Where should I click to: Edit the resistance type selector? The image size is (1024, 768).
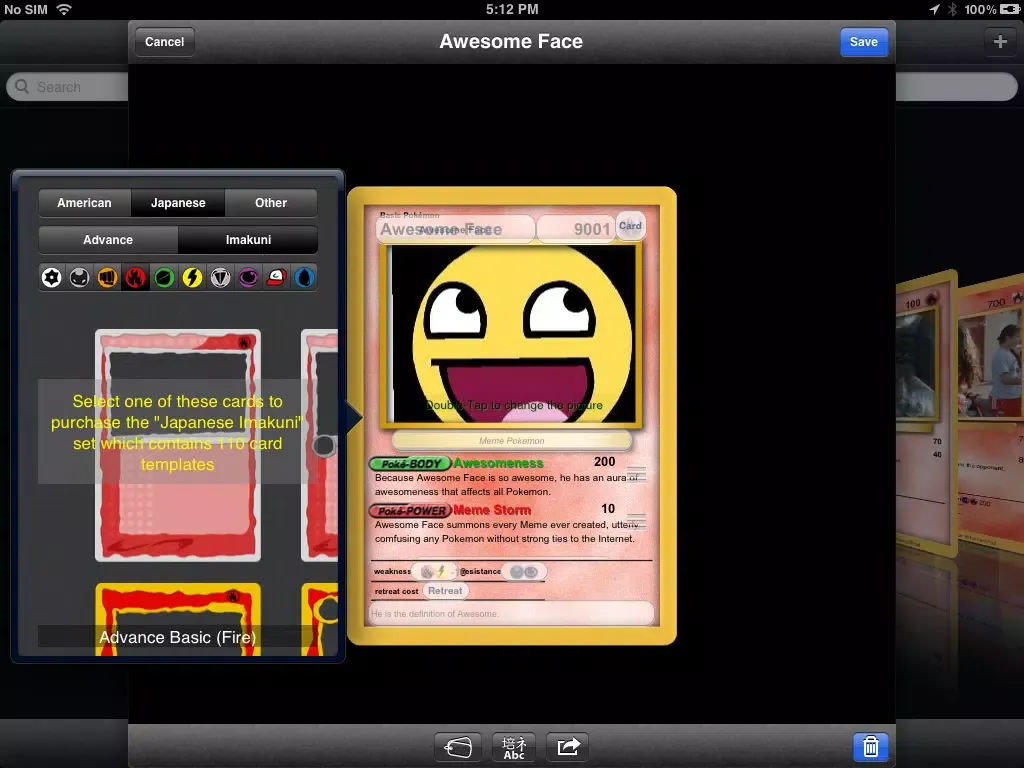coord(524,571)
